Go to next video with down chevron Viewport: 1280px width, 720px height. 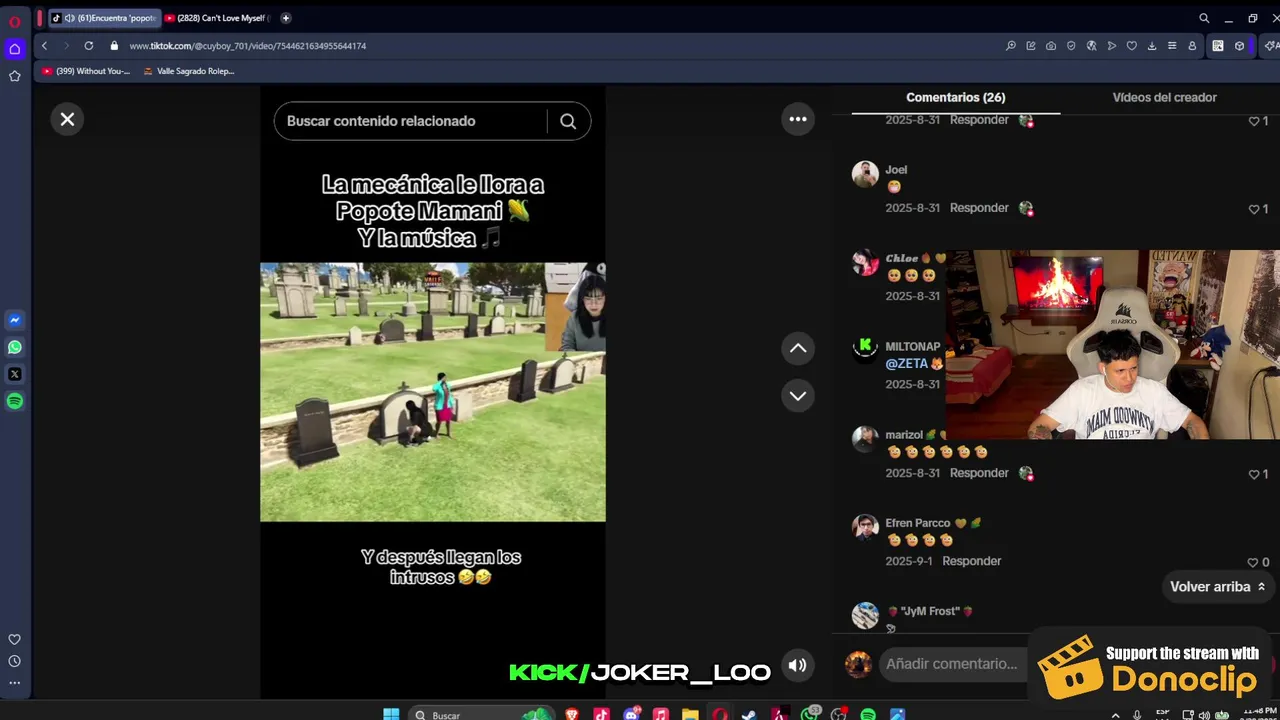(x=798, y=395)
